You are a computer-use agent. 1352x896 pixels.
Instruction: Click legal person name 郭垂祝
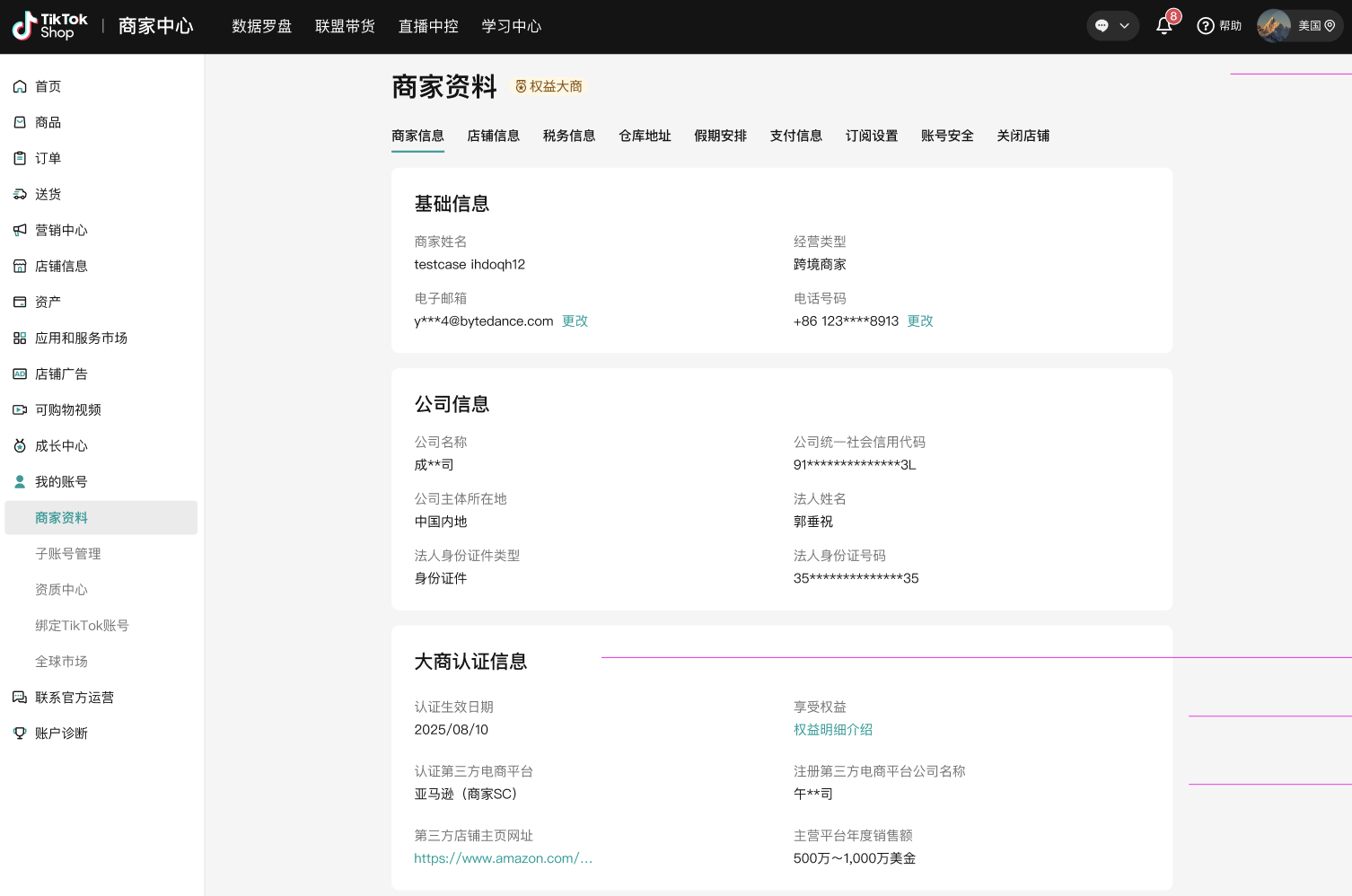813,521
